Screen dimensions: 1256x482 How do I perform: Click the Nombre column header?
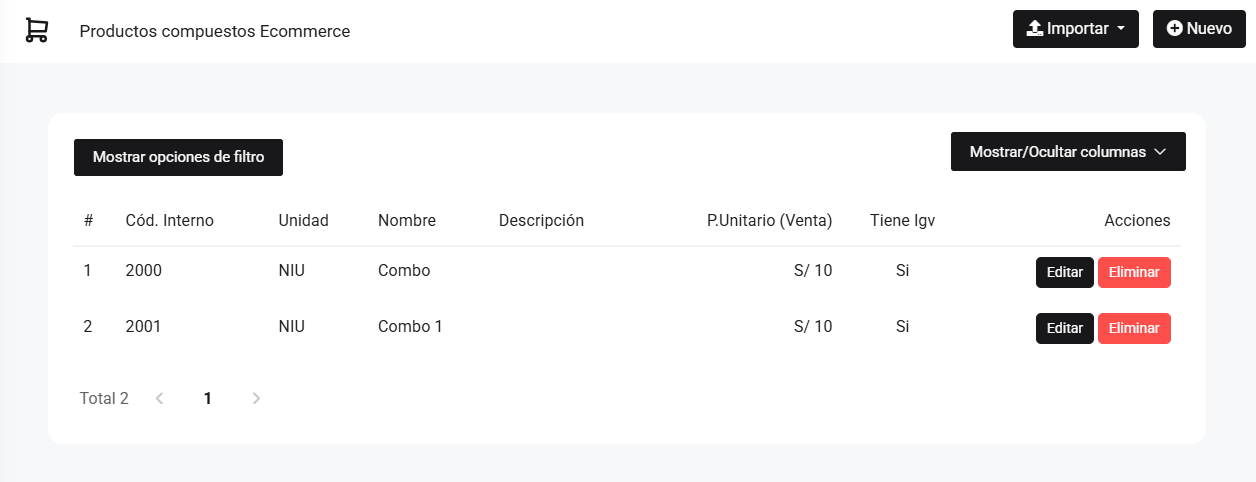[x=406, y=220]
